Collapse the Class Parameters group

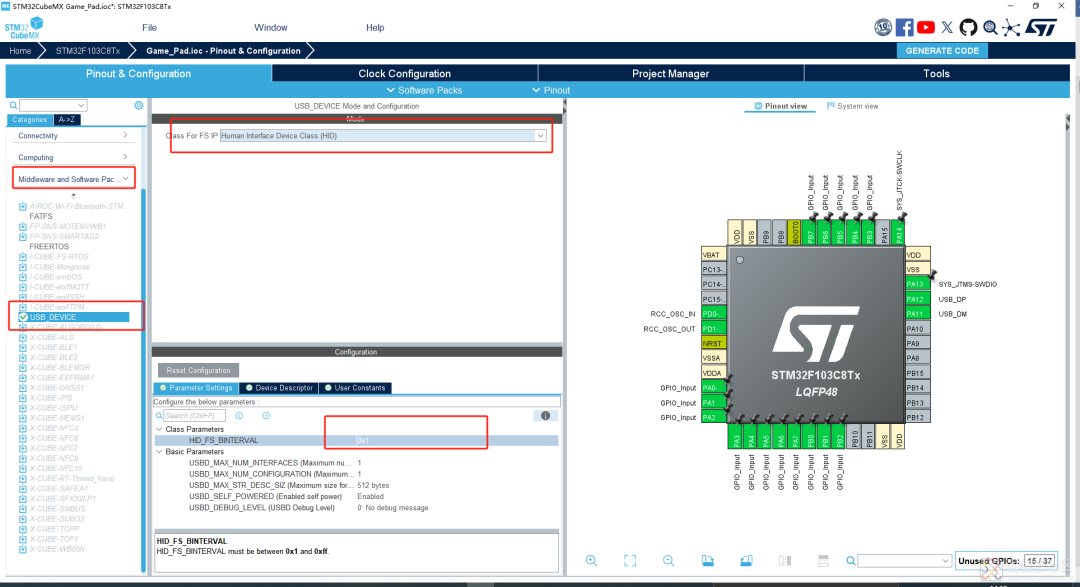pos(159,429)
